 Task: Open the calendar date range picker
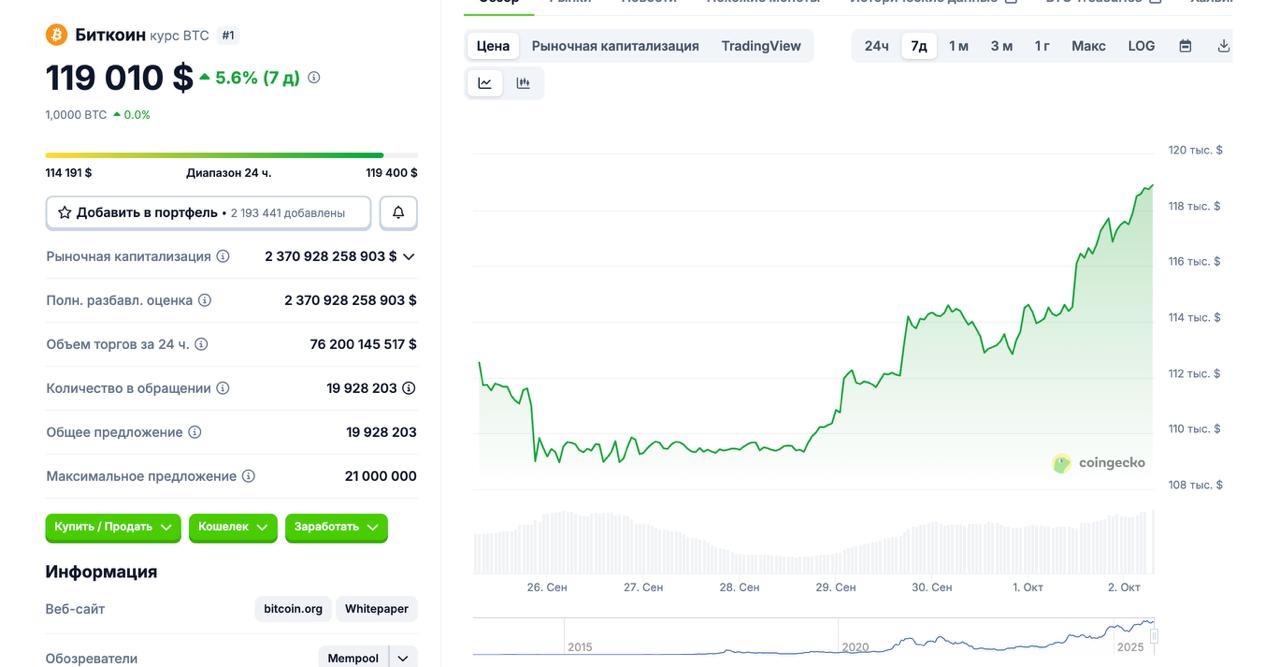point(1185,46)
